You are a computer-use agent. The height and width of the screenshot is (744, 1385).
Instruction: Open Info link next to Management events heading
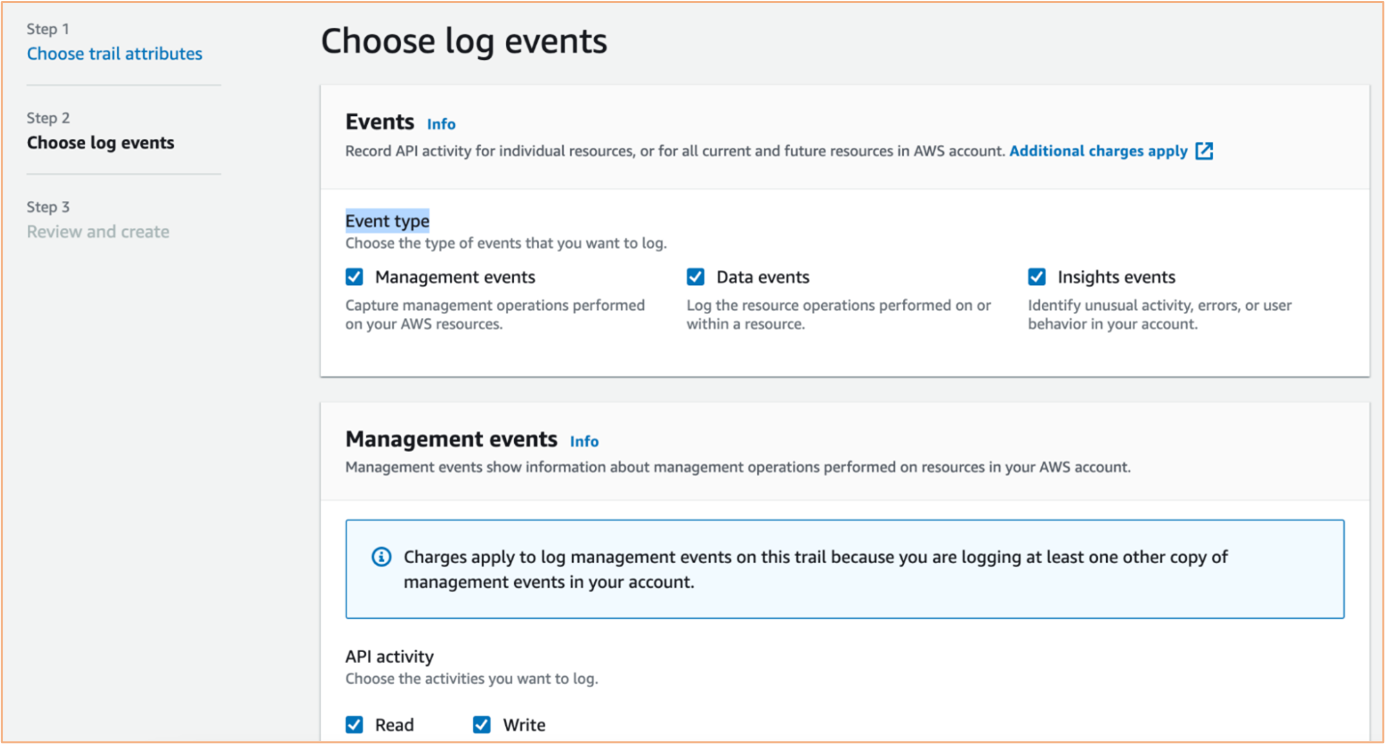pyautogui.click(x=584, y=441)
